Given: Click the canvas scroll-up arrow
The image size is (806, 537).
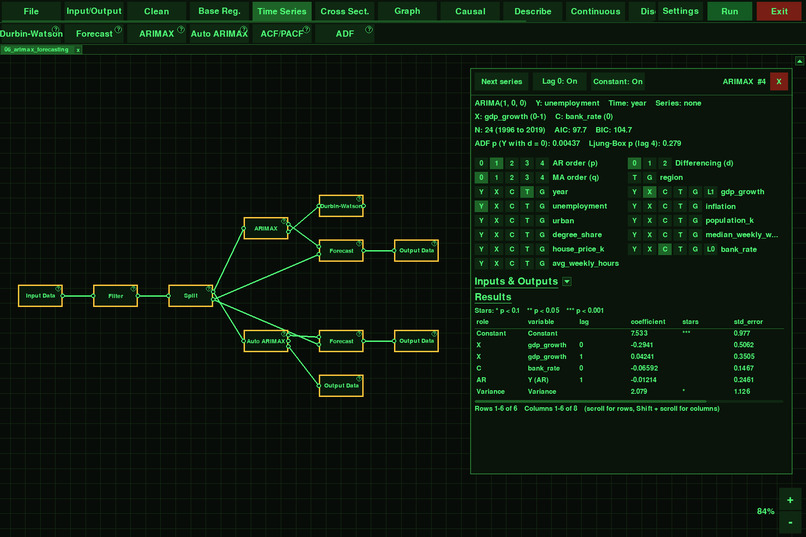Looking at the screenshot, I should pos(799,61).
